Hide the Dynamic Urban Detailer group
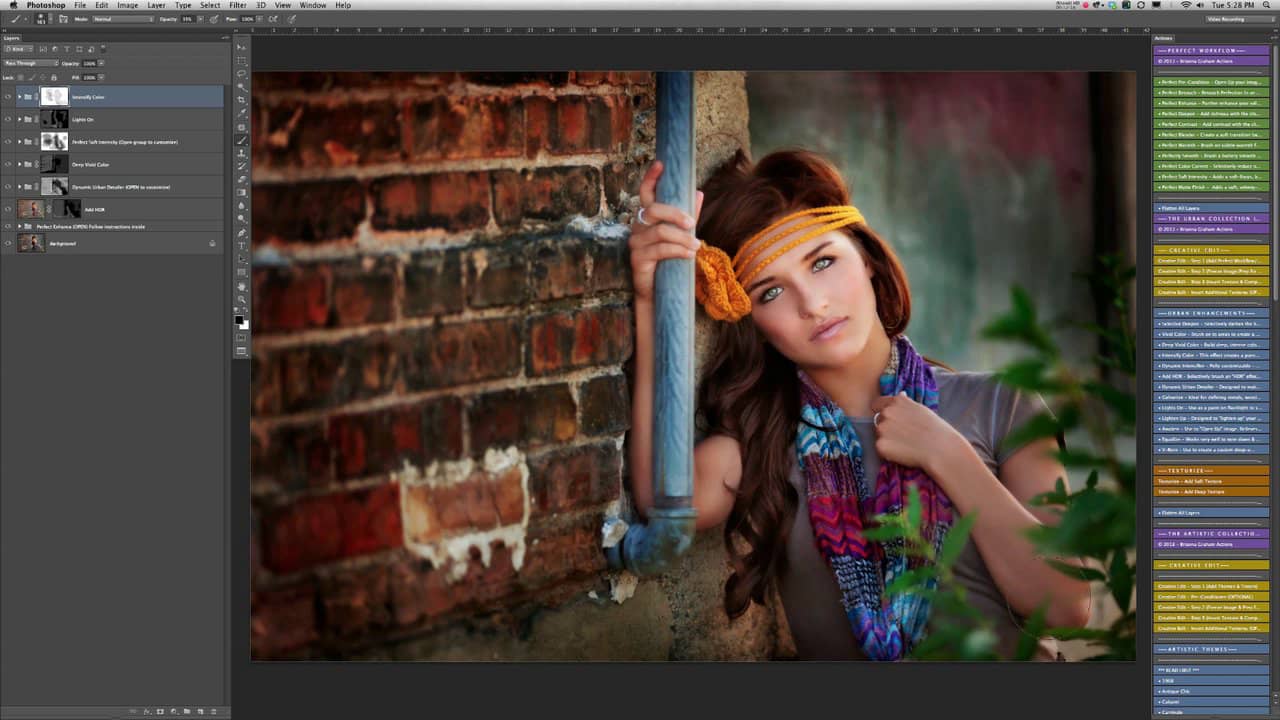 tap(8, 187)
